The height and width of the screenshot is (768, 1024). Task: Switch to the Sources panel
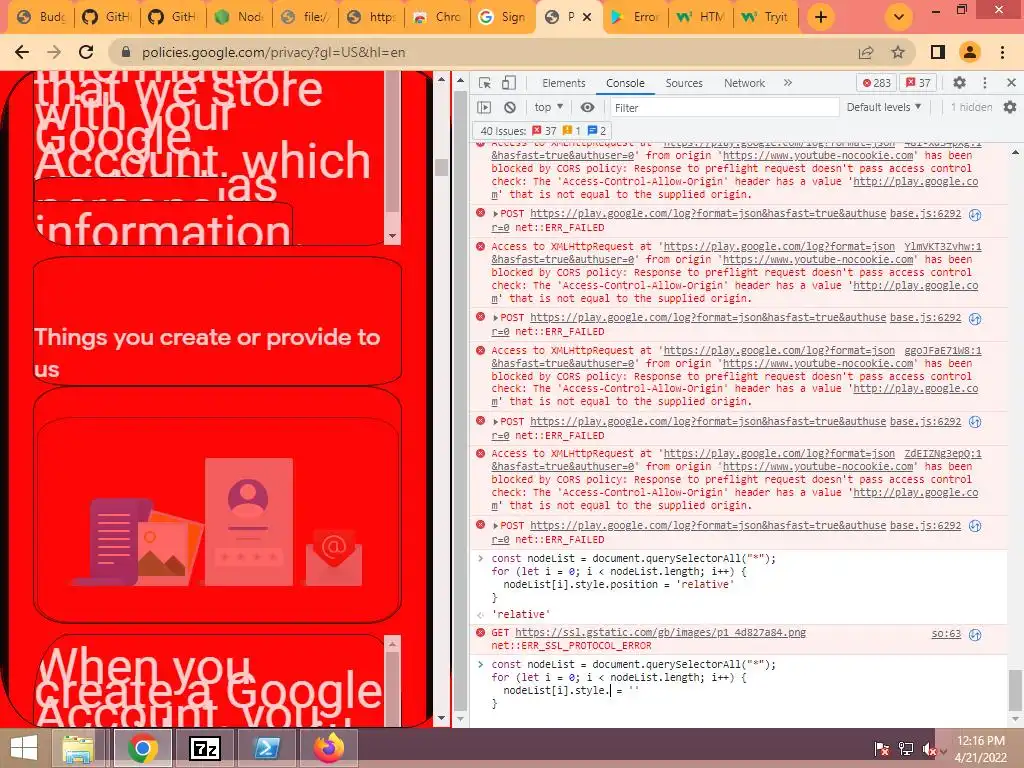point(684,83)
